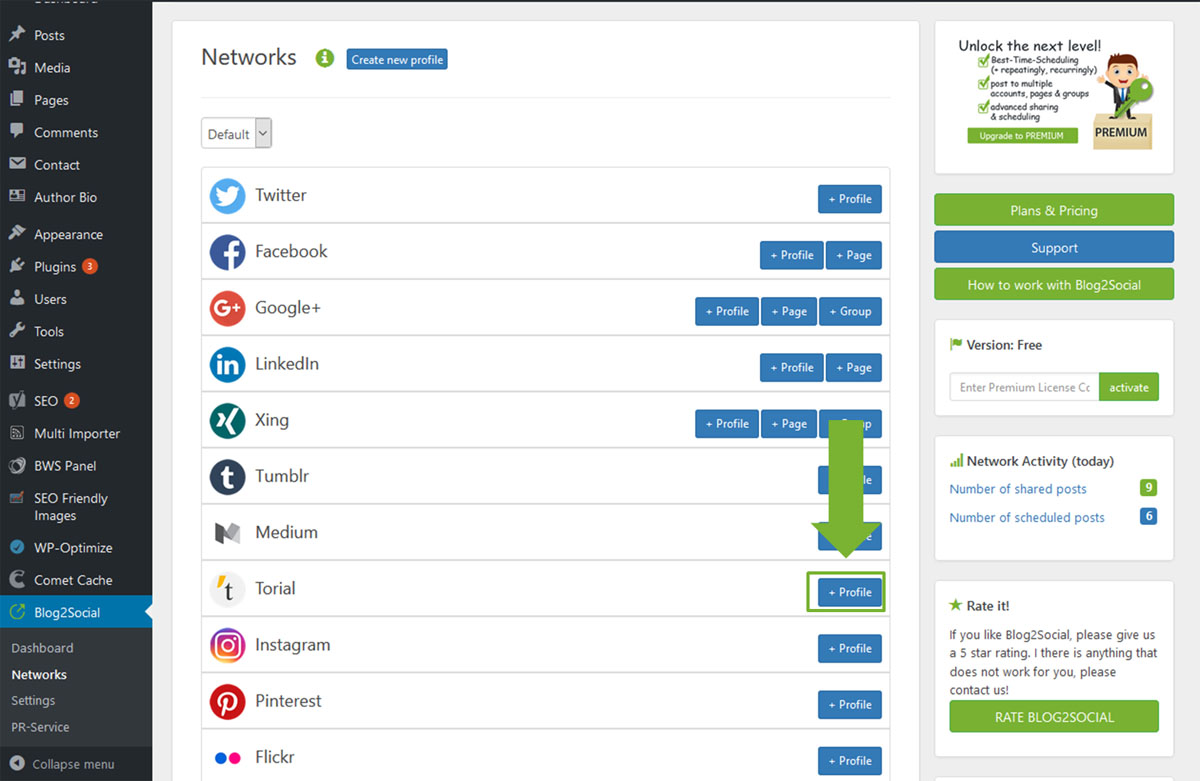Add a Xing profile
The image size is (1200, 781).
tap(727, 424)
